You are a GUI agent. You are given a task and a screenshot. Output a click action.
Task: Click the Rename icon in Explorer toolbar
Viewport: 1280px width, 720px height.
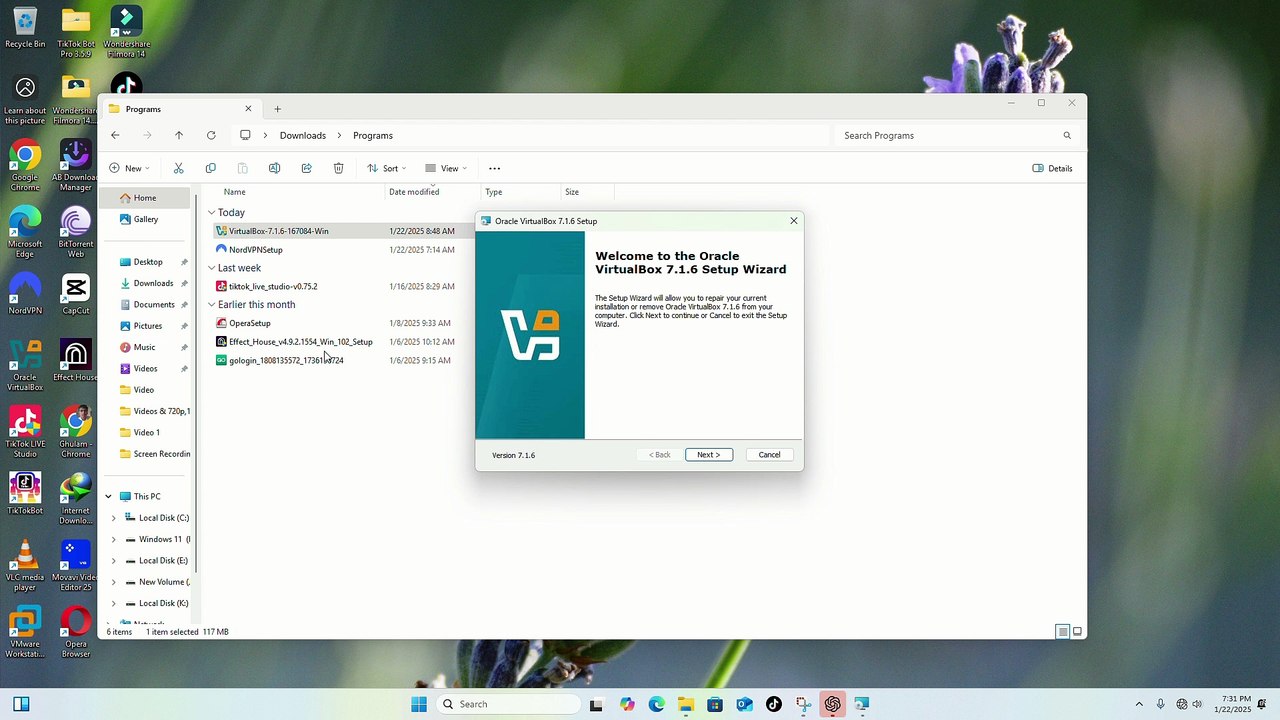tap(274, 168)
